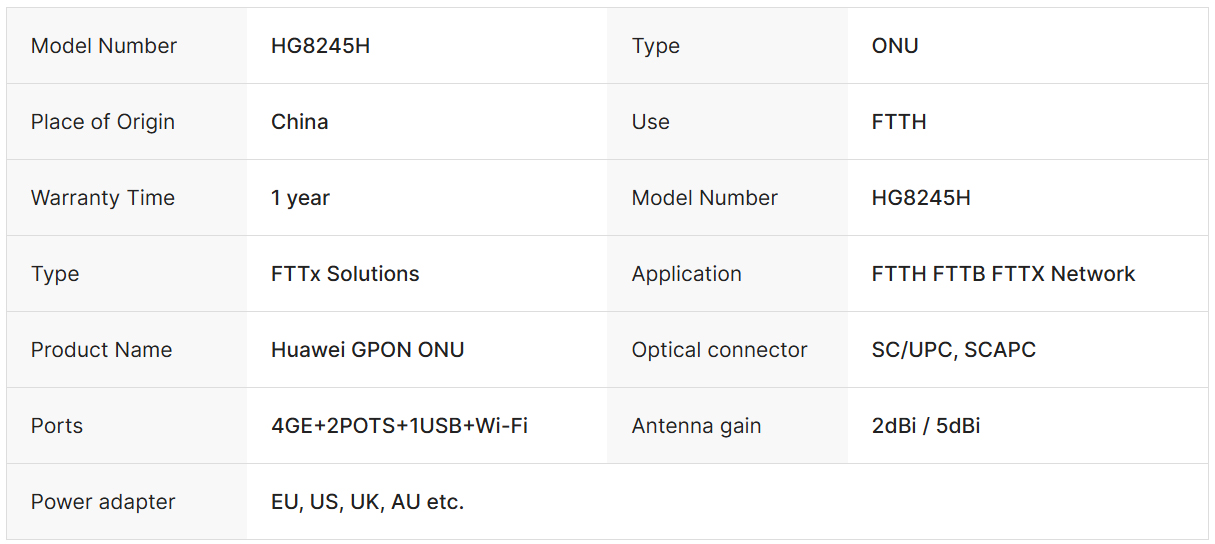The image size is (1215, 544).
Task: Click the standalone "ONU" type value
Action: click(x=895, y=46)
